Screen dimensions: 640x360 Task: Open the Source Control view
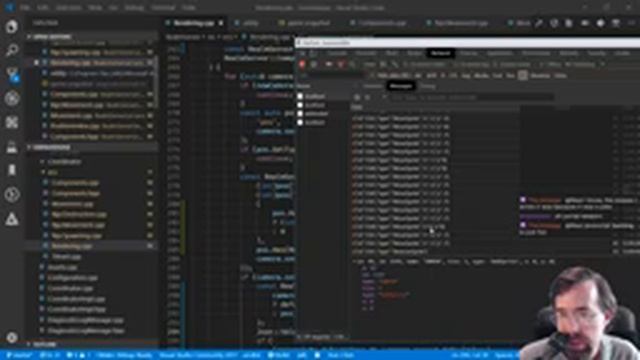(x=12, y=74)
